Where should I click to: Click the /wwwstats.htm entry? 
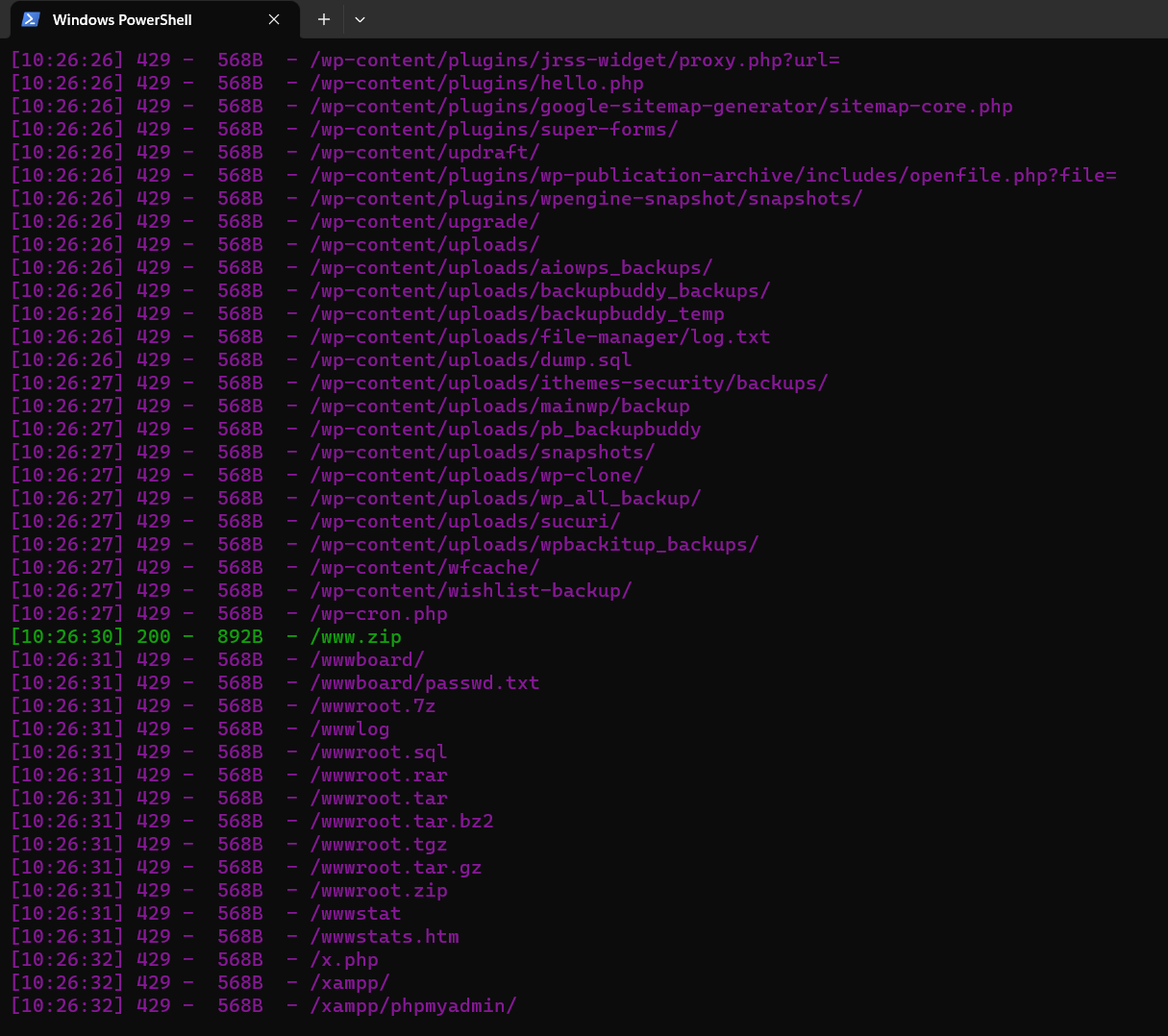point(385,936)
